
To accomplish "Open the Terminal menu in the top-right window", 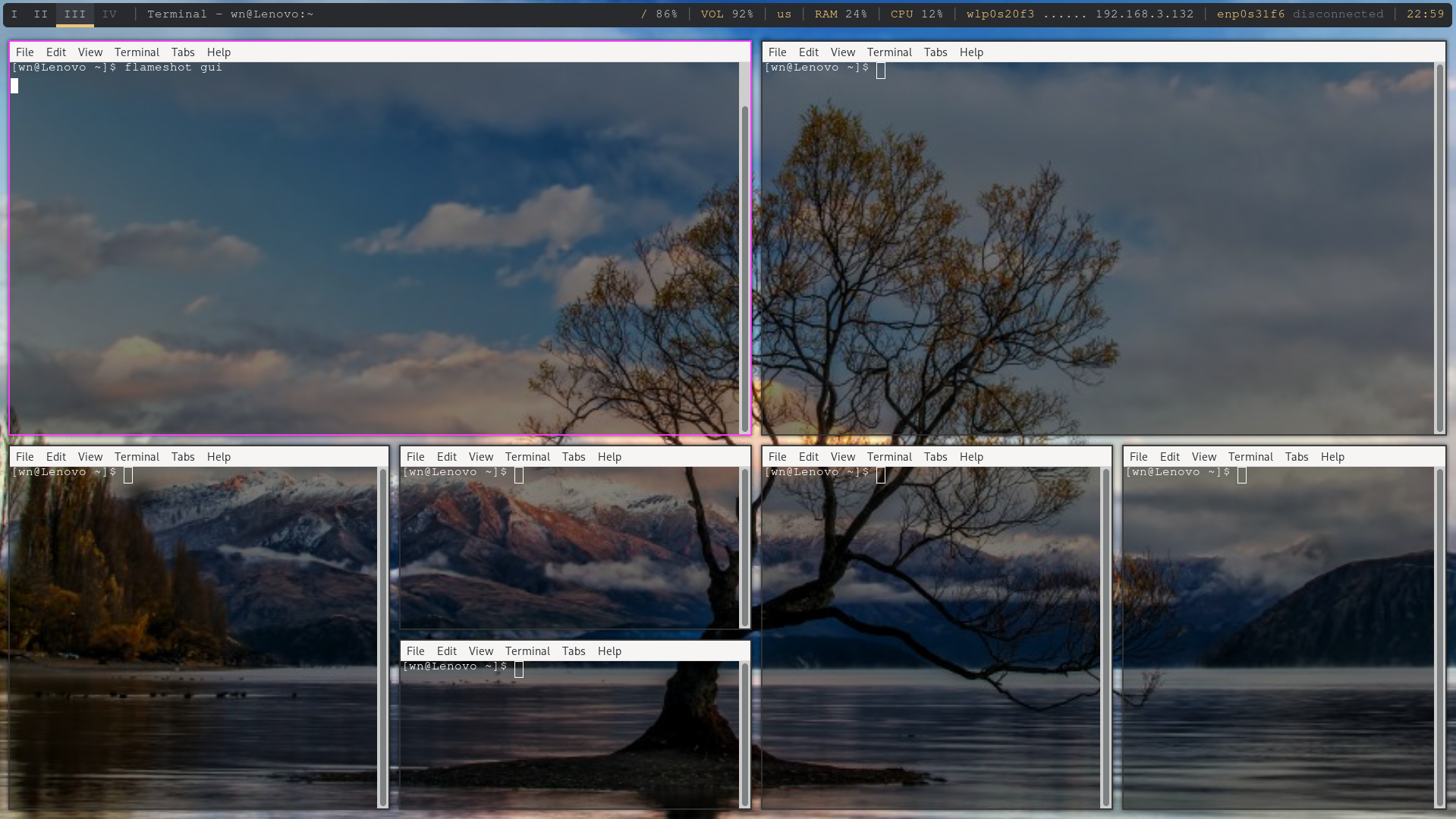I will pyautogui.click(x=889, y=52).
